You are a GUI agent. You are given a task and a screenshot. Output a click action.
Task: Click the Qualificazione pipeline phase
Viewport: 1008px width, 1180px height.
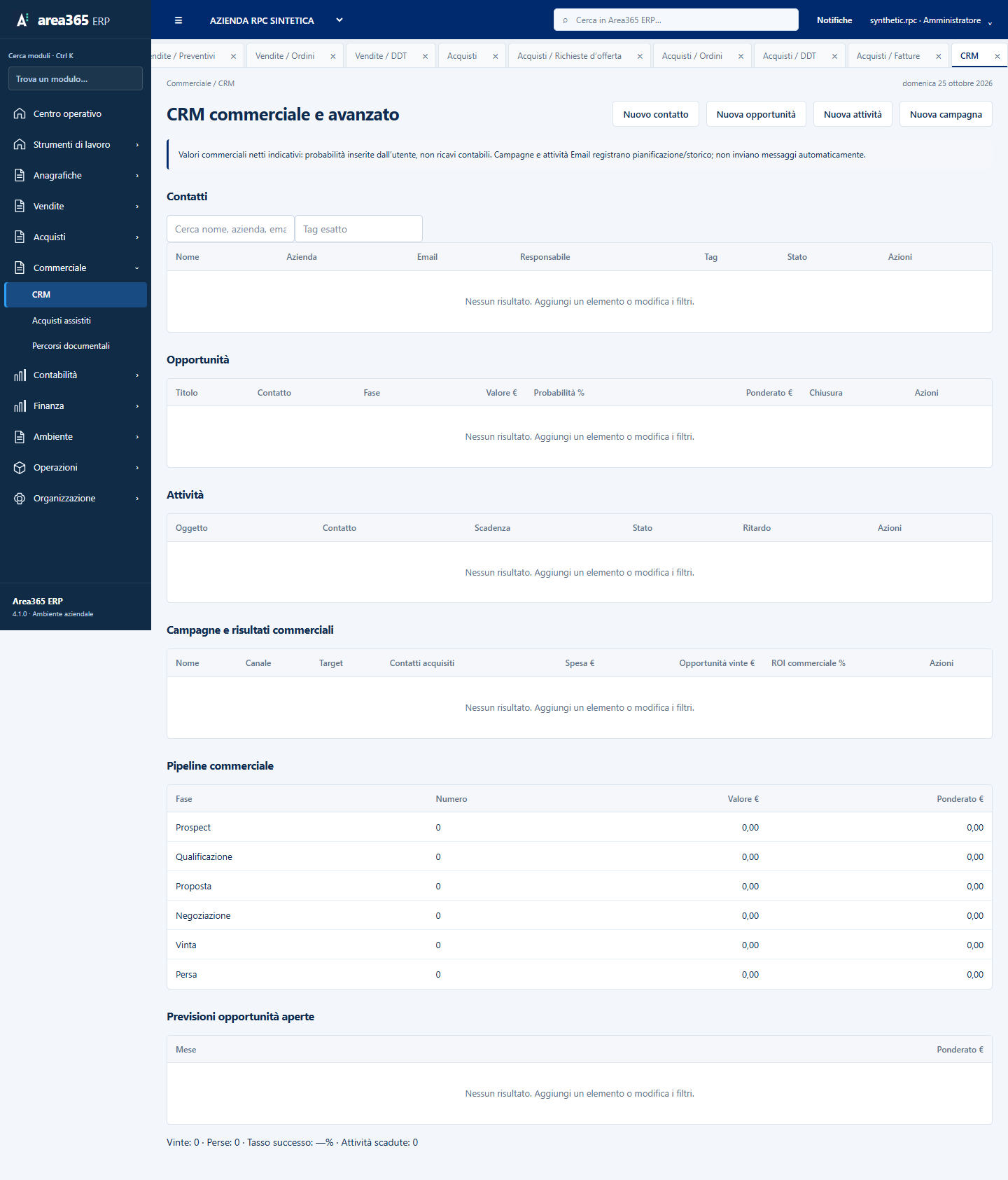tap(204, 856)
